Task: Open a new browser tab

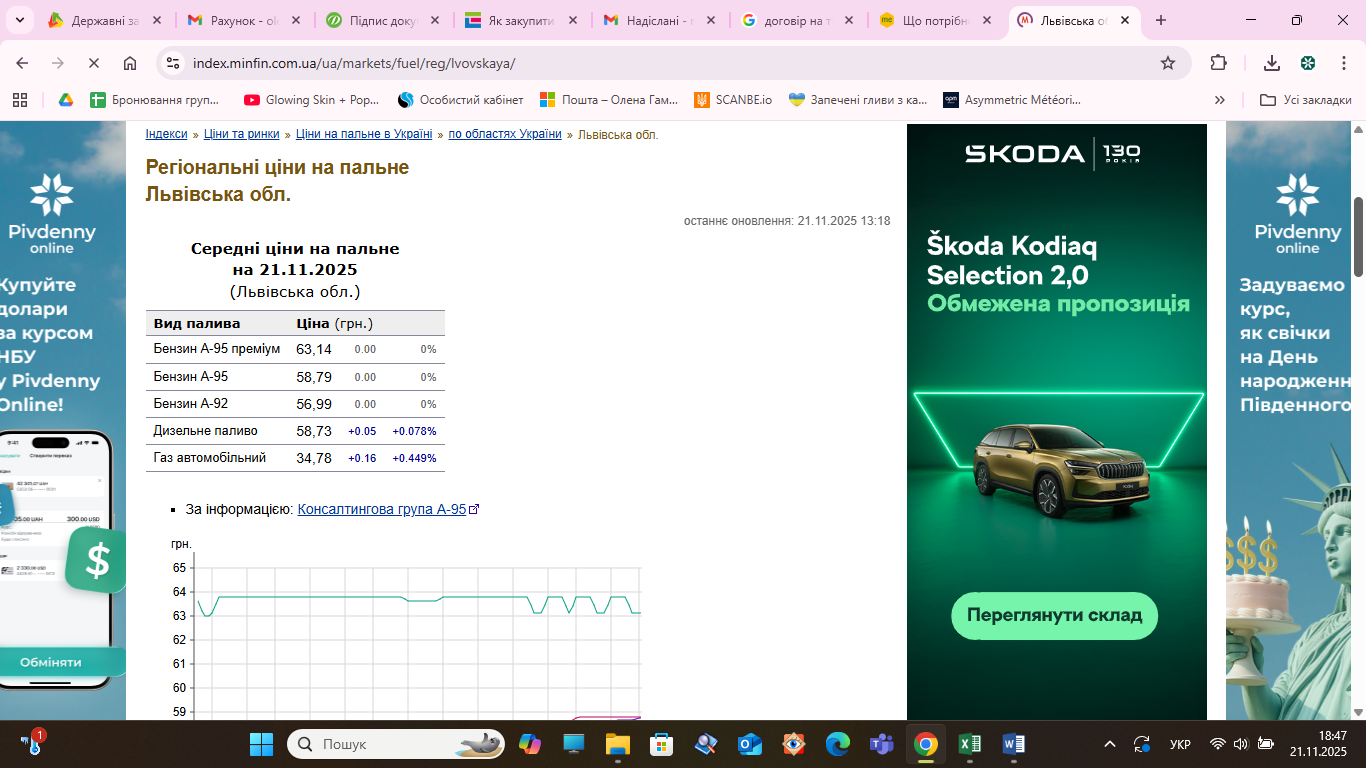Action: coord(1160,20)
